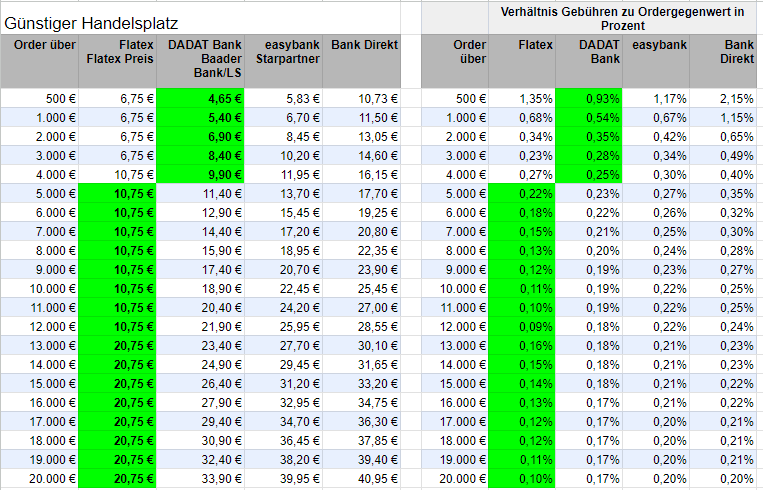Click the '5,83 €' easybank cell
This screenshot has height=490, width=763.
[284, 99]
